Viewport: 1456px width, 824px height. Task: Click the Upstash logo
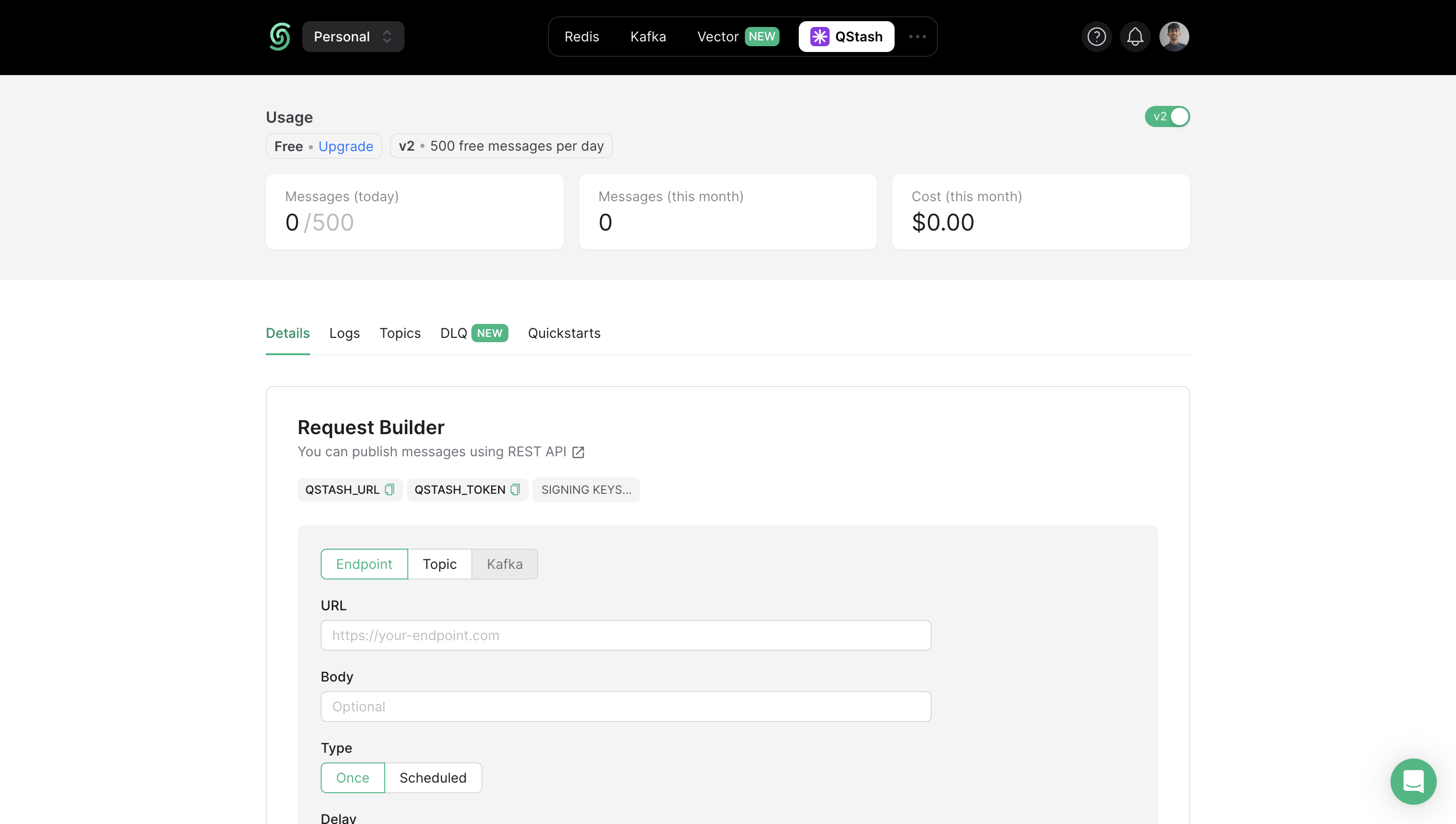279,36
